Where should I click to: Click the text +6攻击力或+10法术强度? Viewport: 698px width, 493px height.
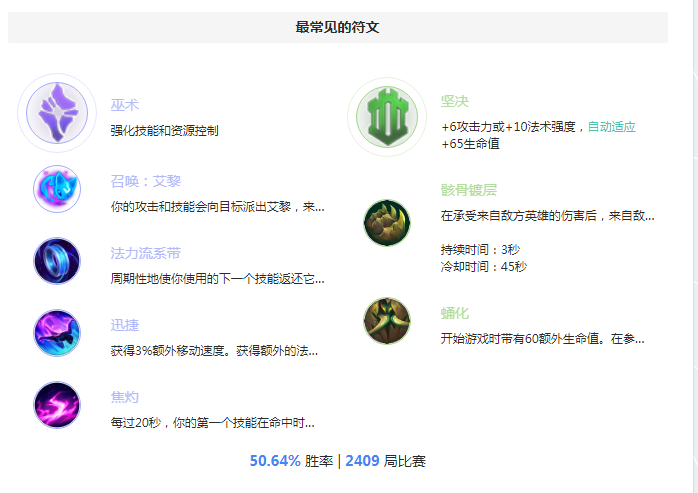(508, 127)
